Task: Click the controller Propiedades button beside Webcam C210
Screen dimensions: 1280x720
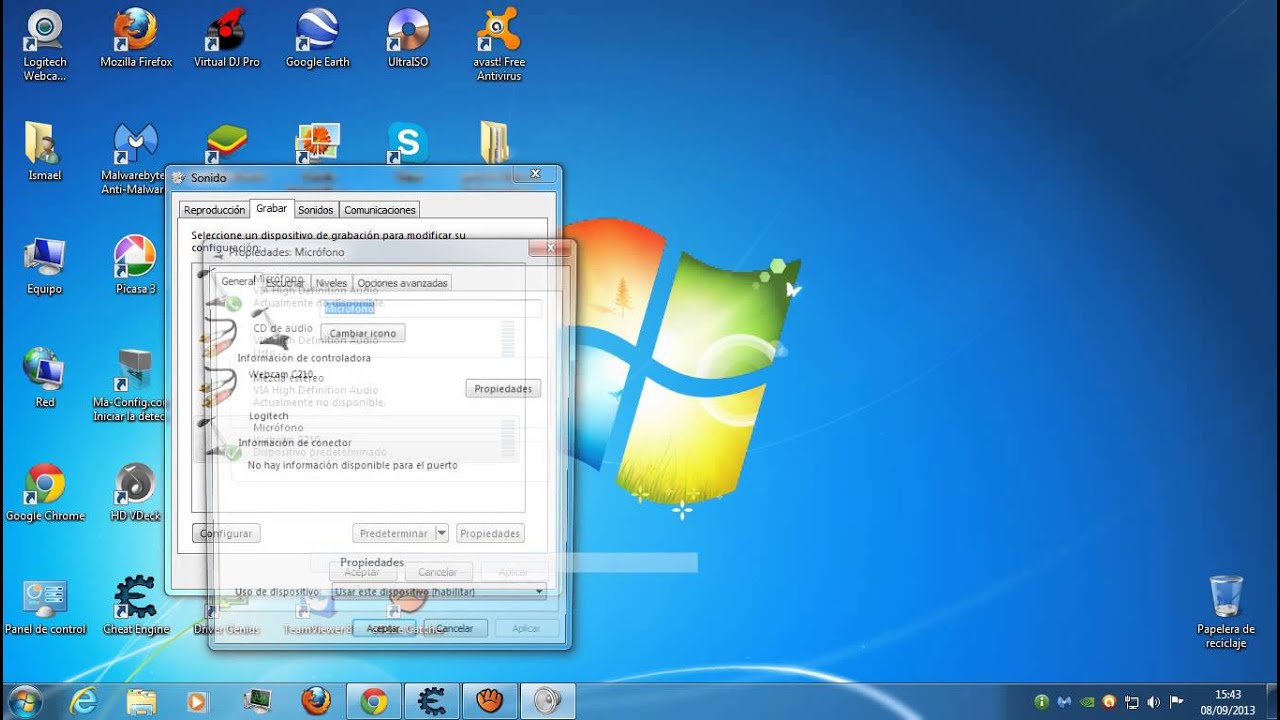Action: click(503, 388)
